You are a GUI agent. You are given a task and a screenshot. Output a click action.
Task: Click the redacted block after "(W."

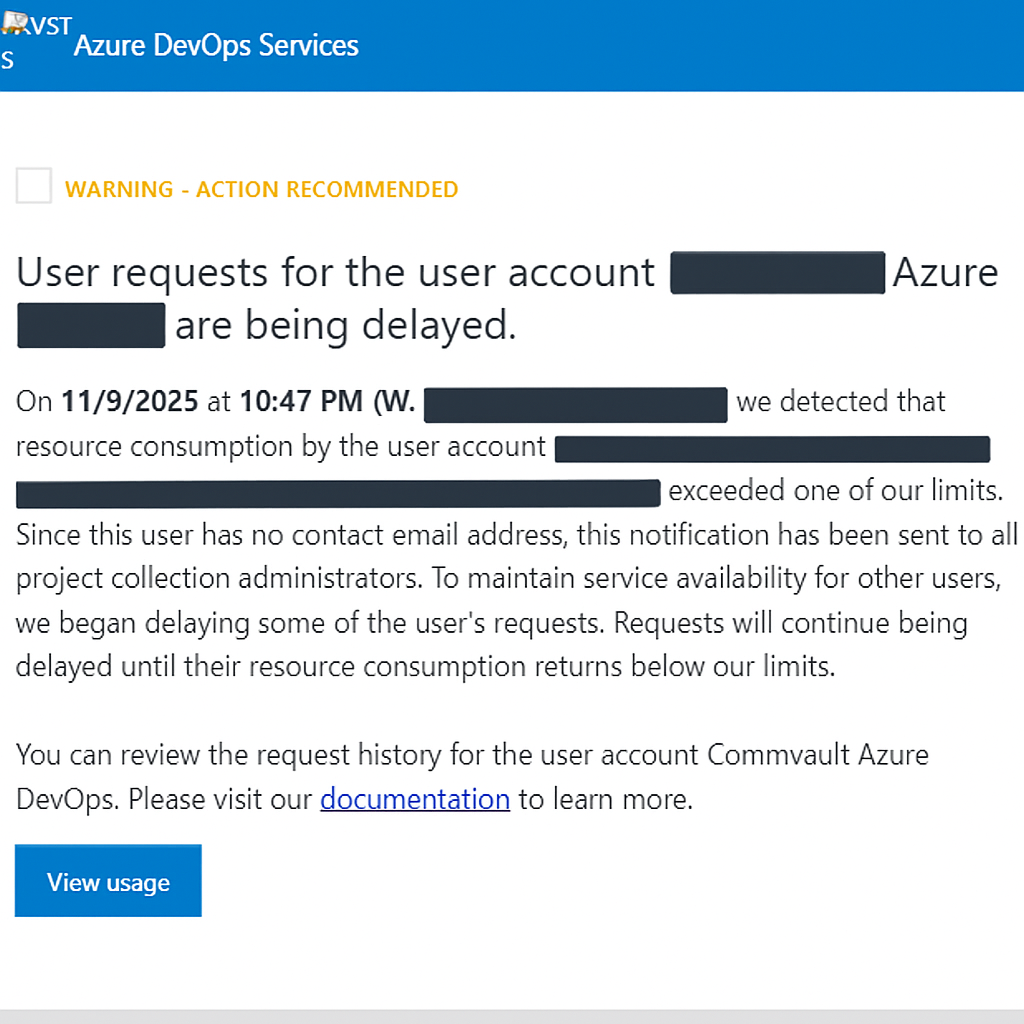[x=576, y=404]
